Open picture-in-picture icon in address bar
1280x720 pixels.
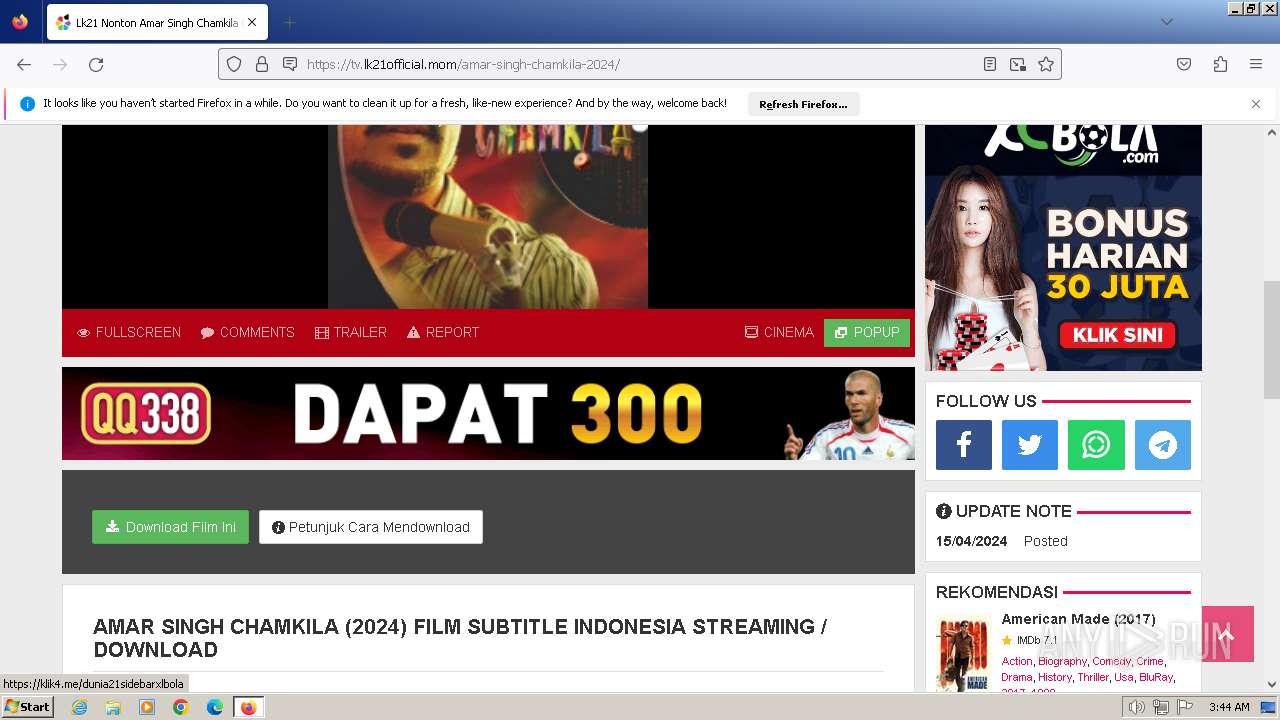coord(1018,64)
